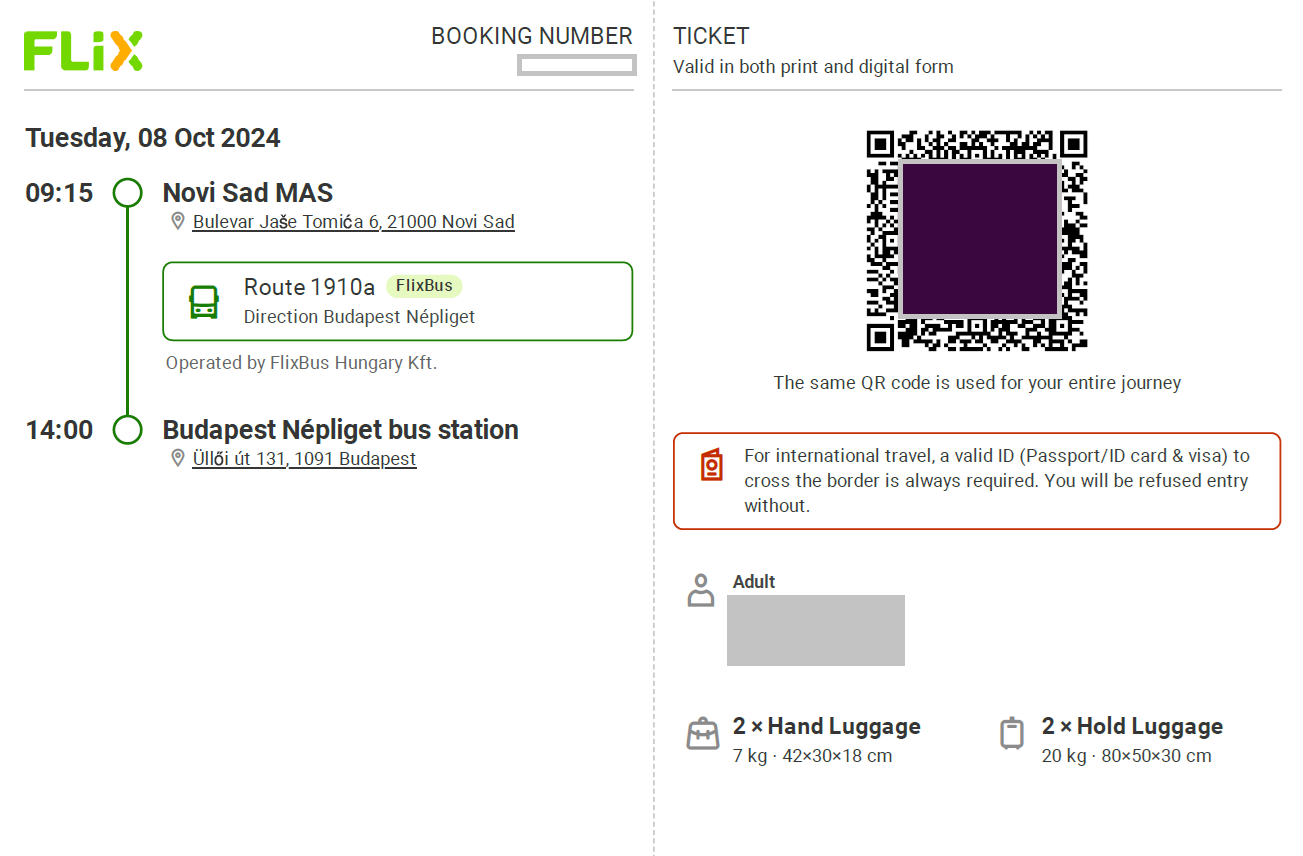Click the green bus icon on route card

tap(204, 301)
